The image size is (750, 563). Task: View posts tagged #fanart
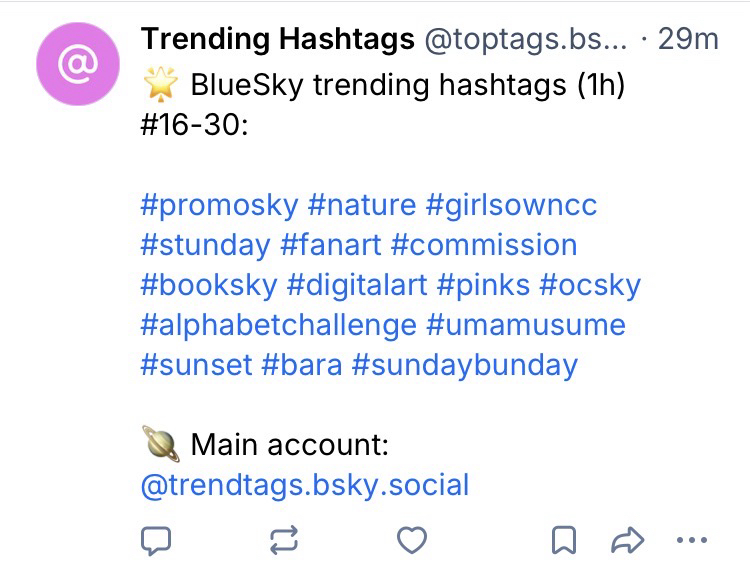[x=330, y=245]
